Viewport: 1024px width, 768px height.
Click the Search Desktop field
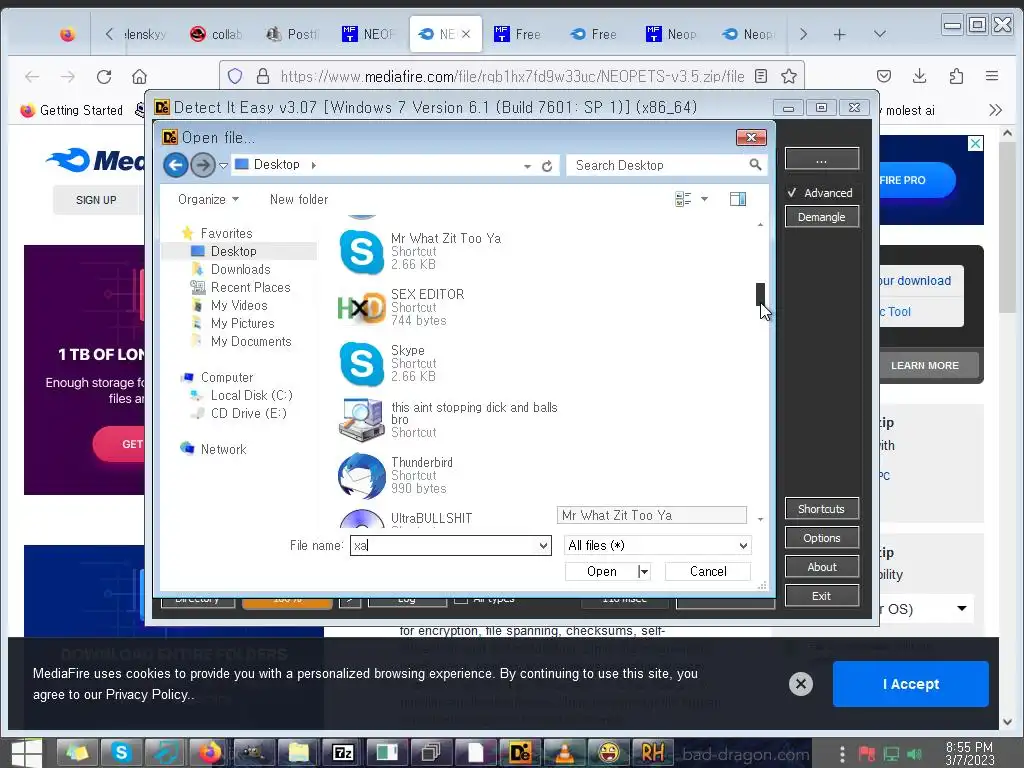(x=660, y=165)
